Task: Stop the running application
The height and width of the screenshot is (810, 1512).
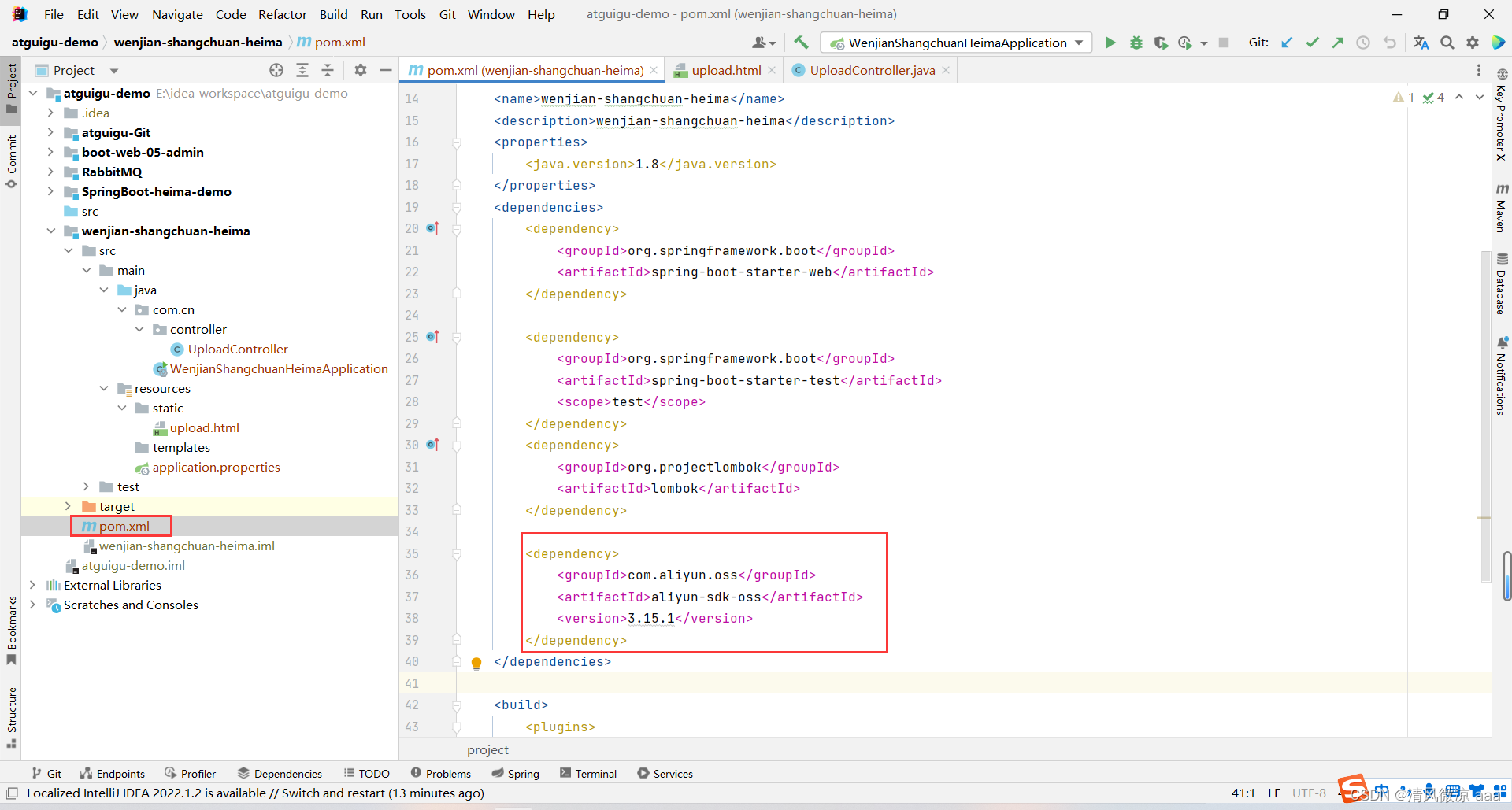Action: [1224, 43]
